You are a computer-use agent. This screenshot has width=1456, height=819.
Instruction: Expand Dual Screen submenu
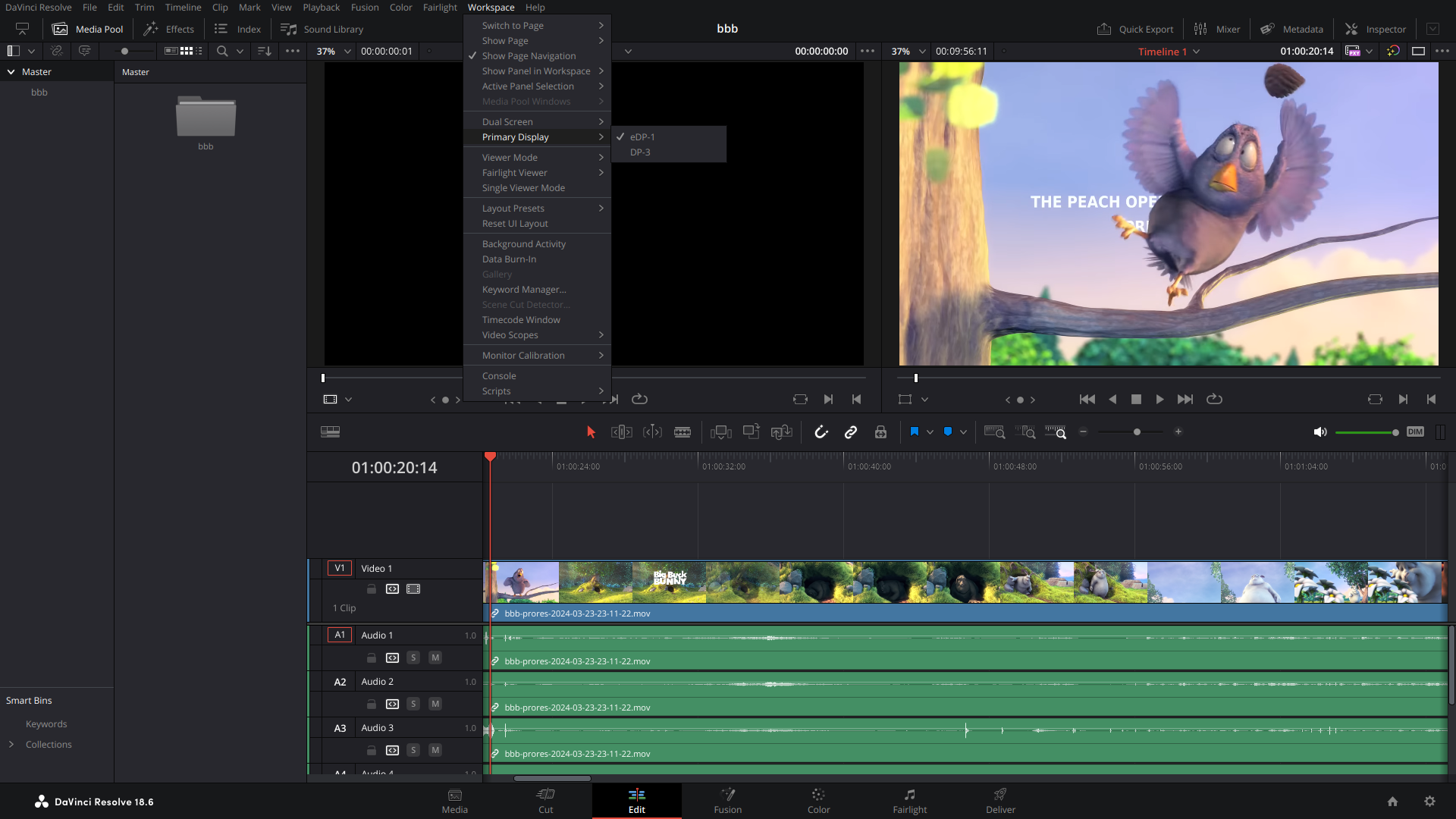[x=537, y=122]
